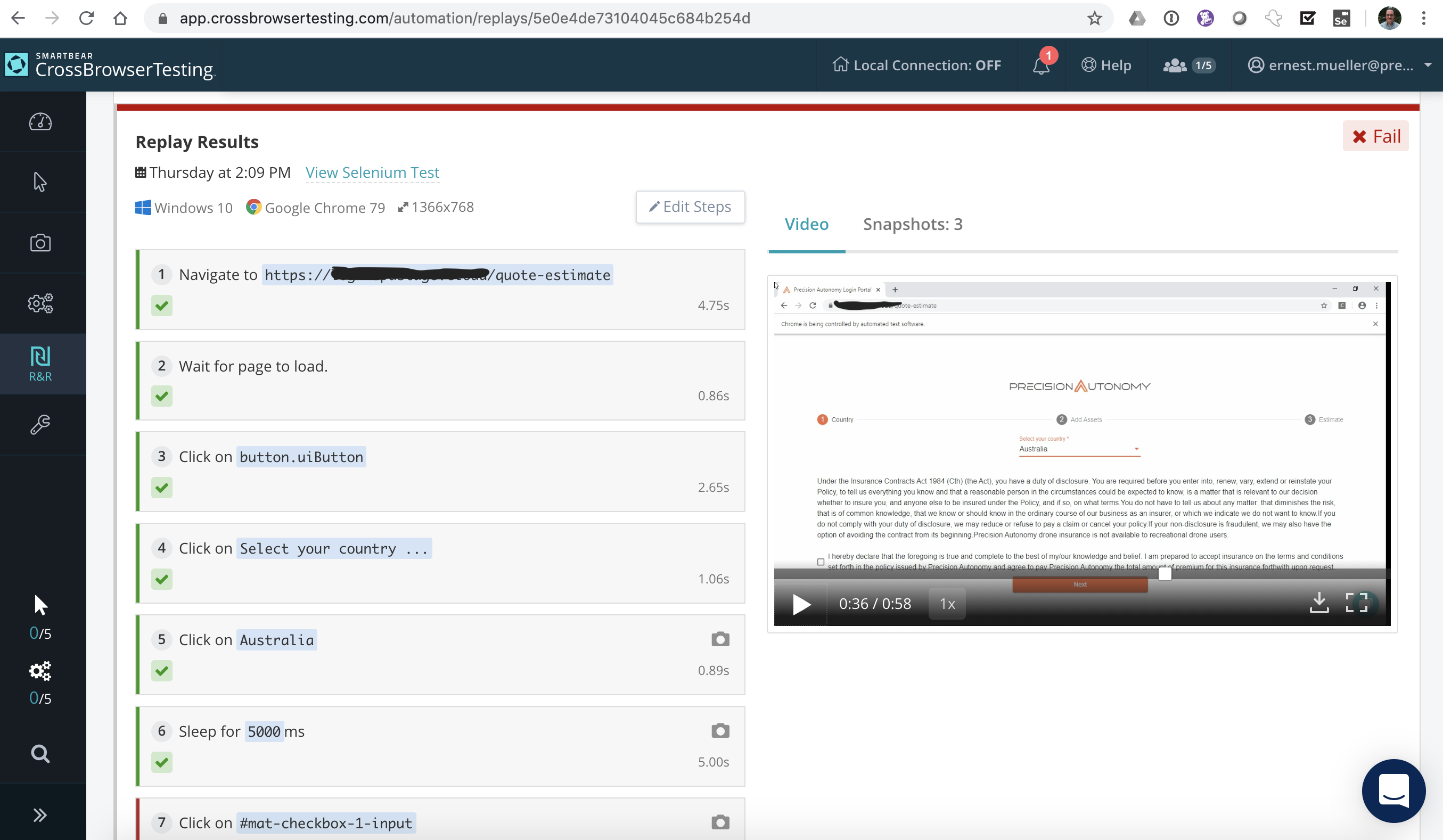Open the View Selenium Test link
Screen dimensions: 1443x840
pos(372,172)
